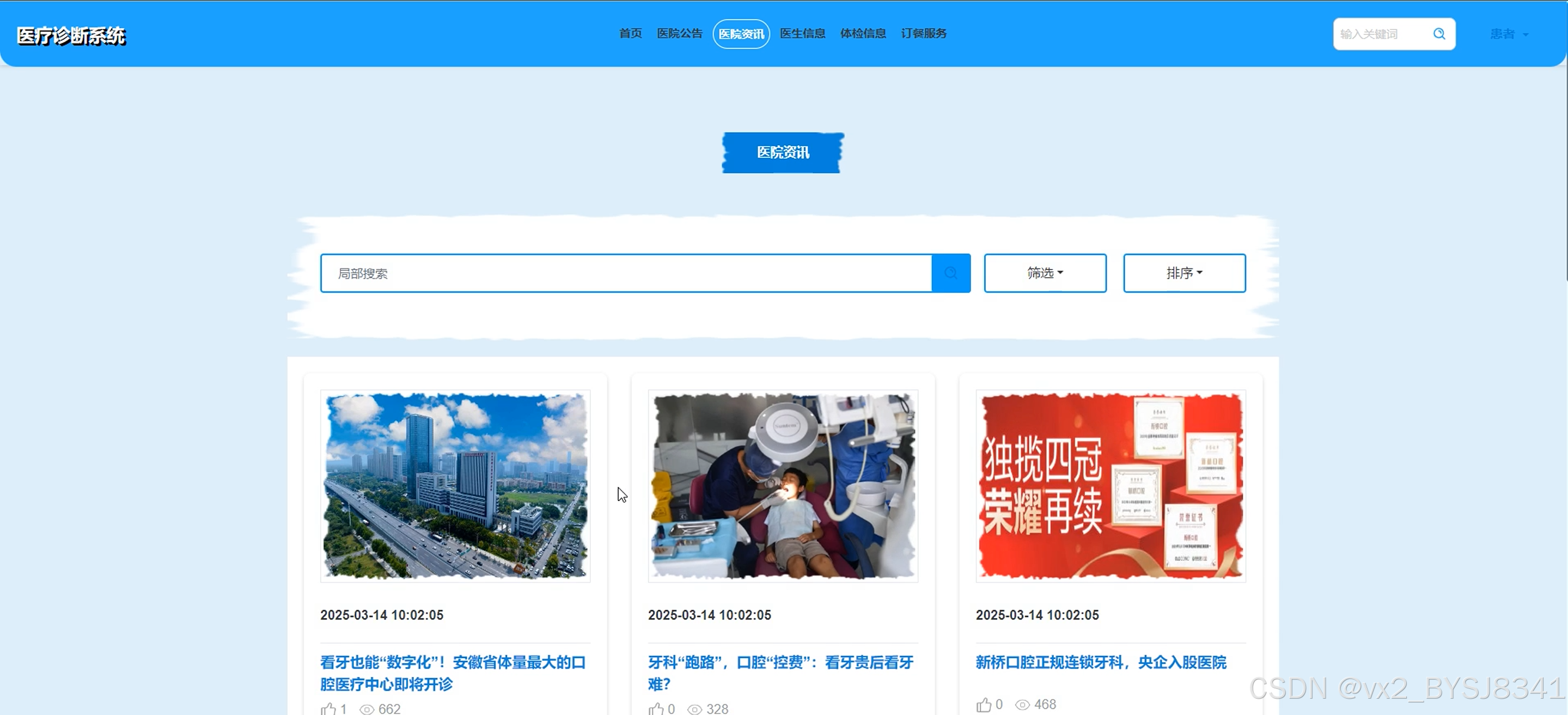Open 订餐服务 navigation item
The width and height of the screenshot is (1568, 715).
[923, 33]
